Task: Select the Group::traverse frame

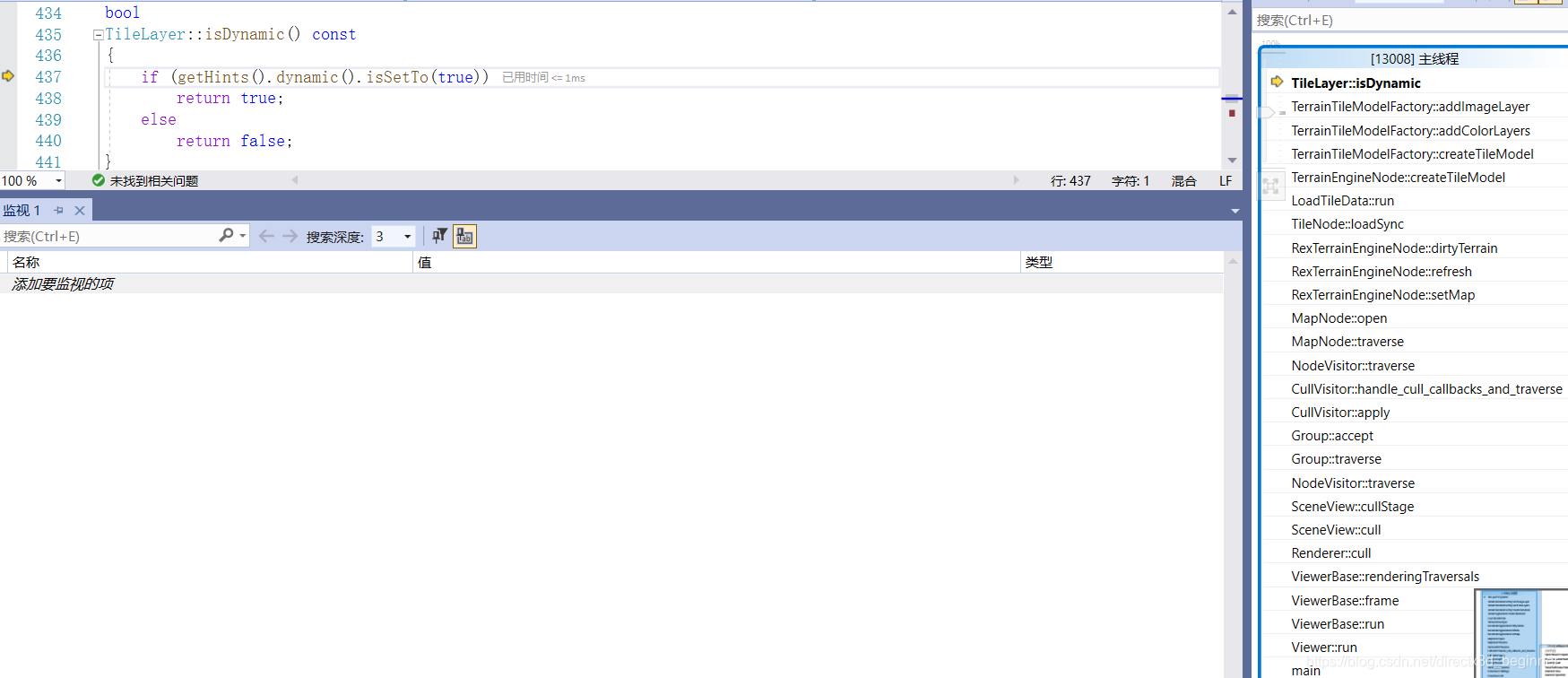Action: pyautogui.click(x=1336, y=459)
